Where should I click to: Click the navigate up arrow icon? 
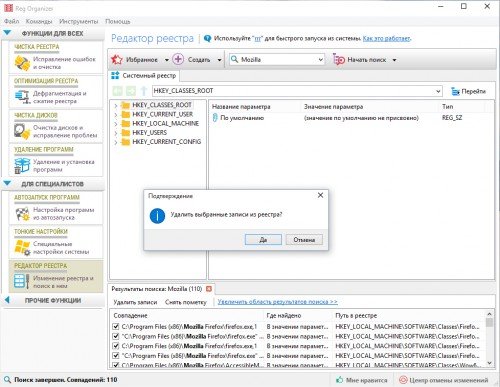pyautogui.click(x=144, y=91)
